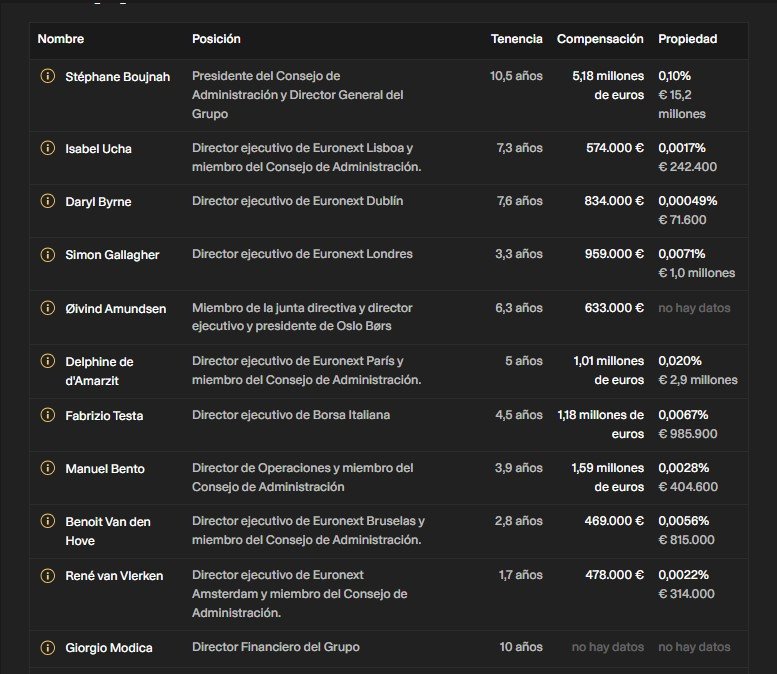Click ownership amount € 242.400
777x674 pixels.
[x=687, y=167]
